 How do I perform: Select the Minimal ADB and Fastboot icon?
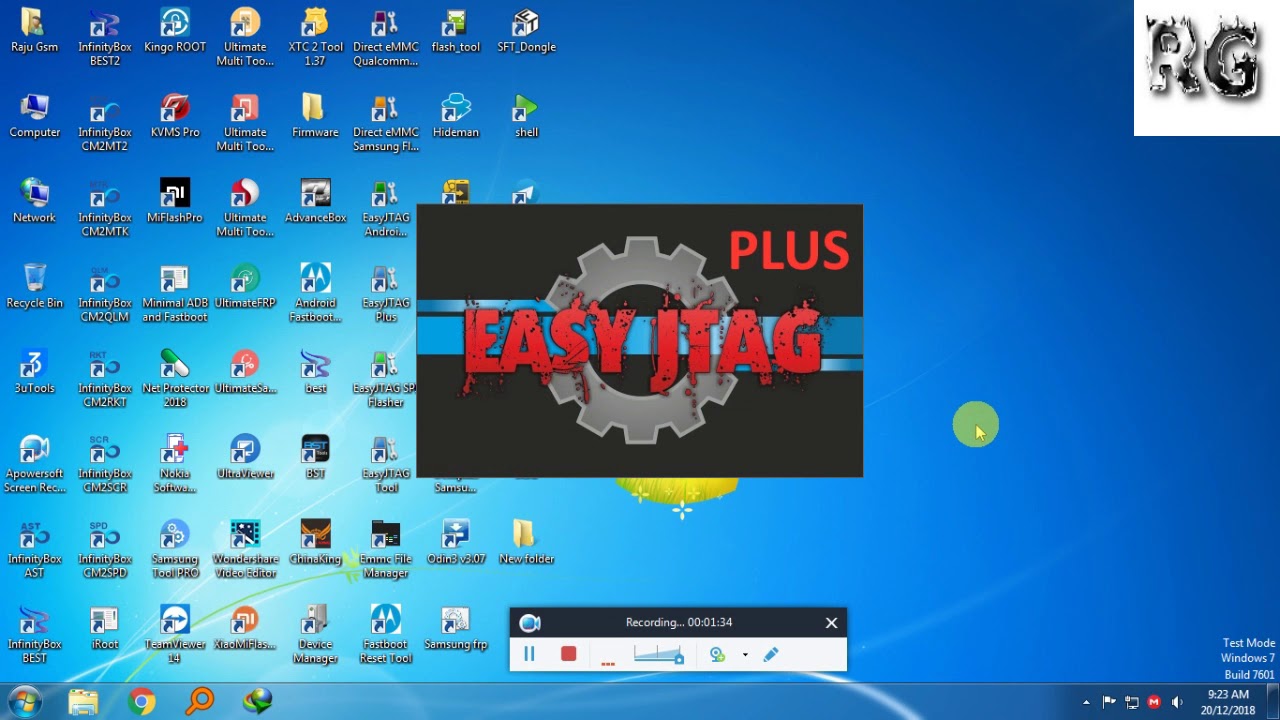click(175, 293)
